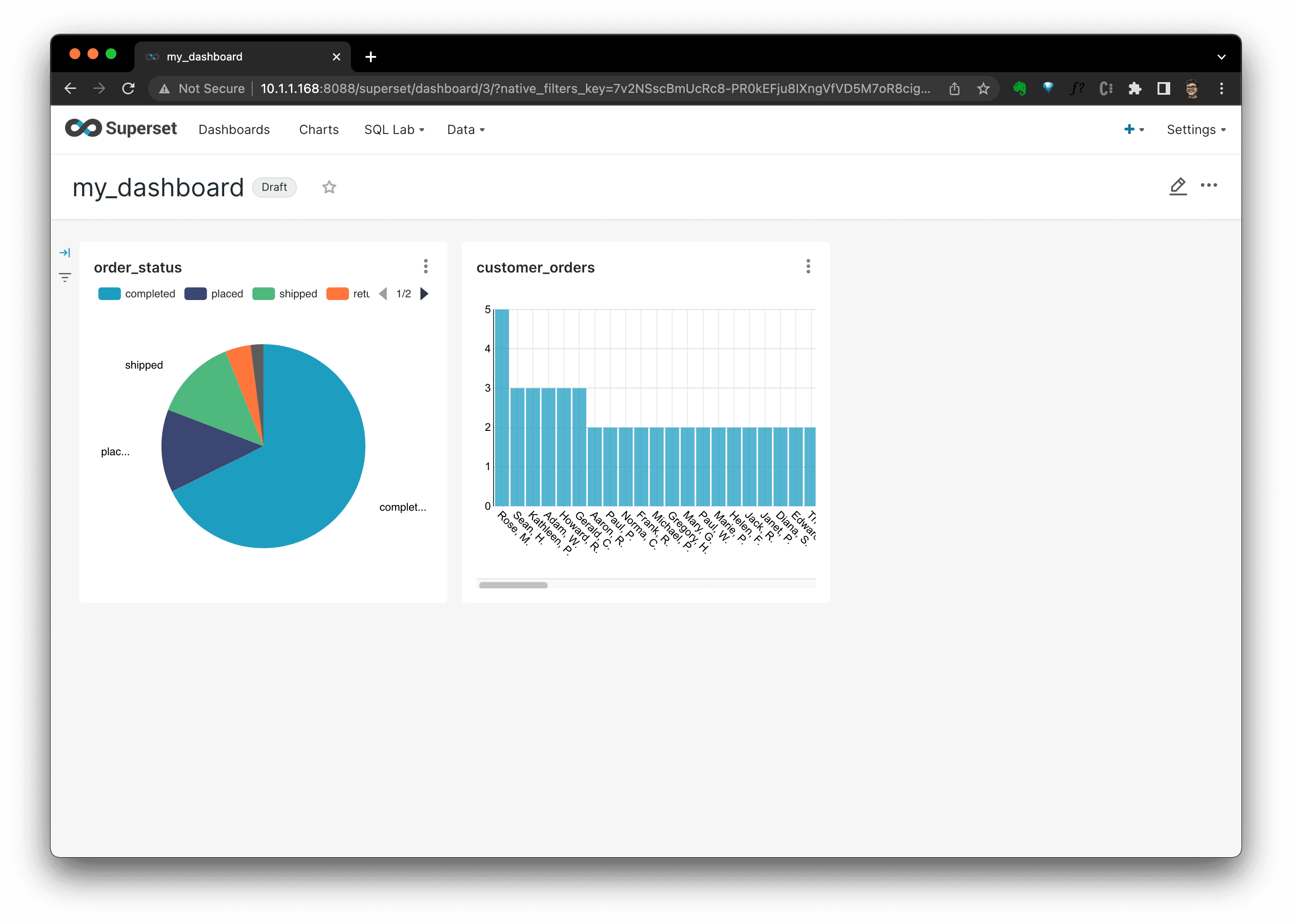The height and width of the screenshot is (924, 1292).
Task: Click the filter lines icon in sidebar
Action: (x=65, y=277)
